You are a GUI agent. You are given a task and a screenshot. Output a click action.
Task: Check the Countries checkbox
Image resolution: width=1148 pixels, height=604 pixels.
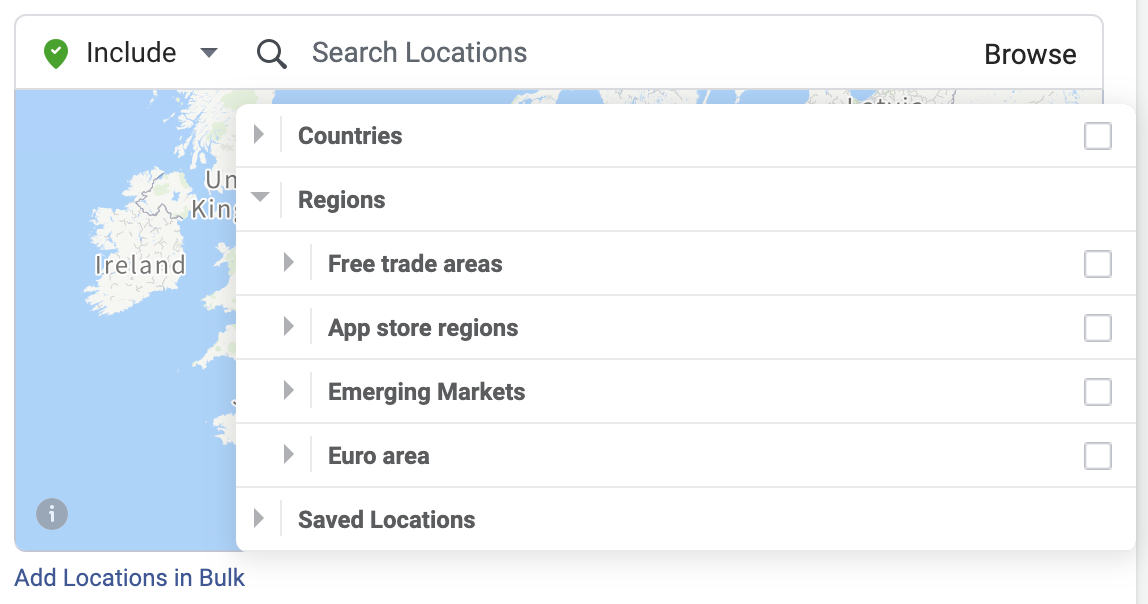point(1097,136)
